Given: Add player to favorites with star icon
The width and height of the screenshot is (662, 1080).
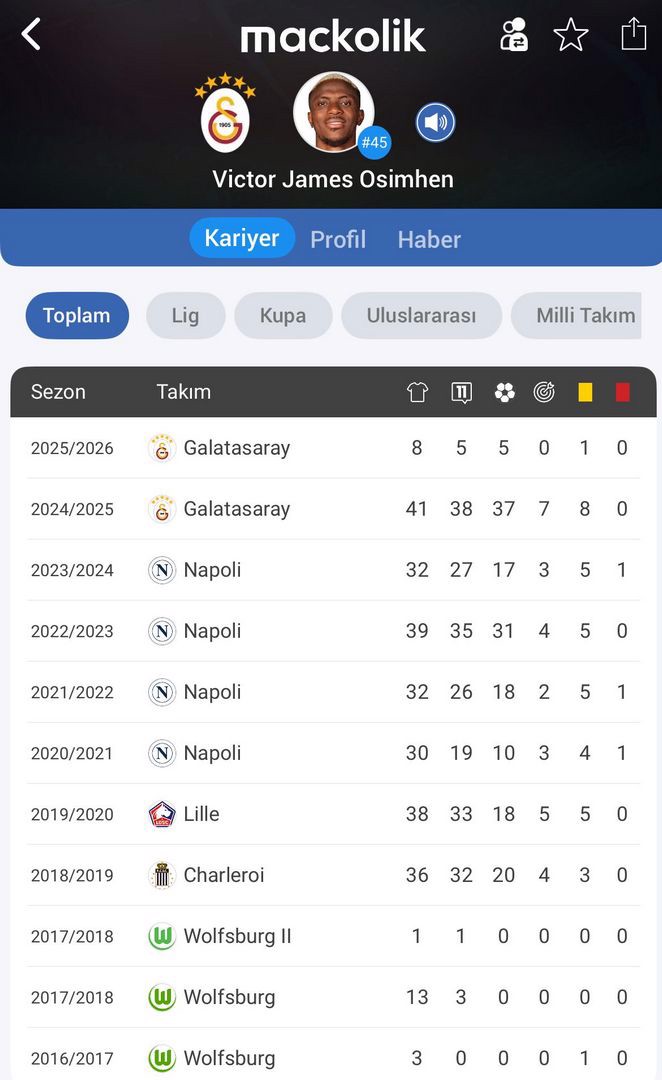Looking at the screenshot, I should pyautogui.click(x=571, y=35).
